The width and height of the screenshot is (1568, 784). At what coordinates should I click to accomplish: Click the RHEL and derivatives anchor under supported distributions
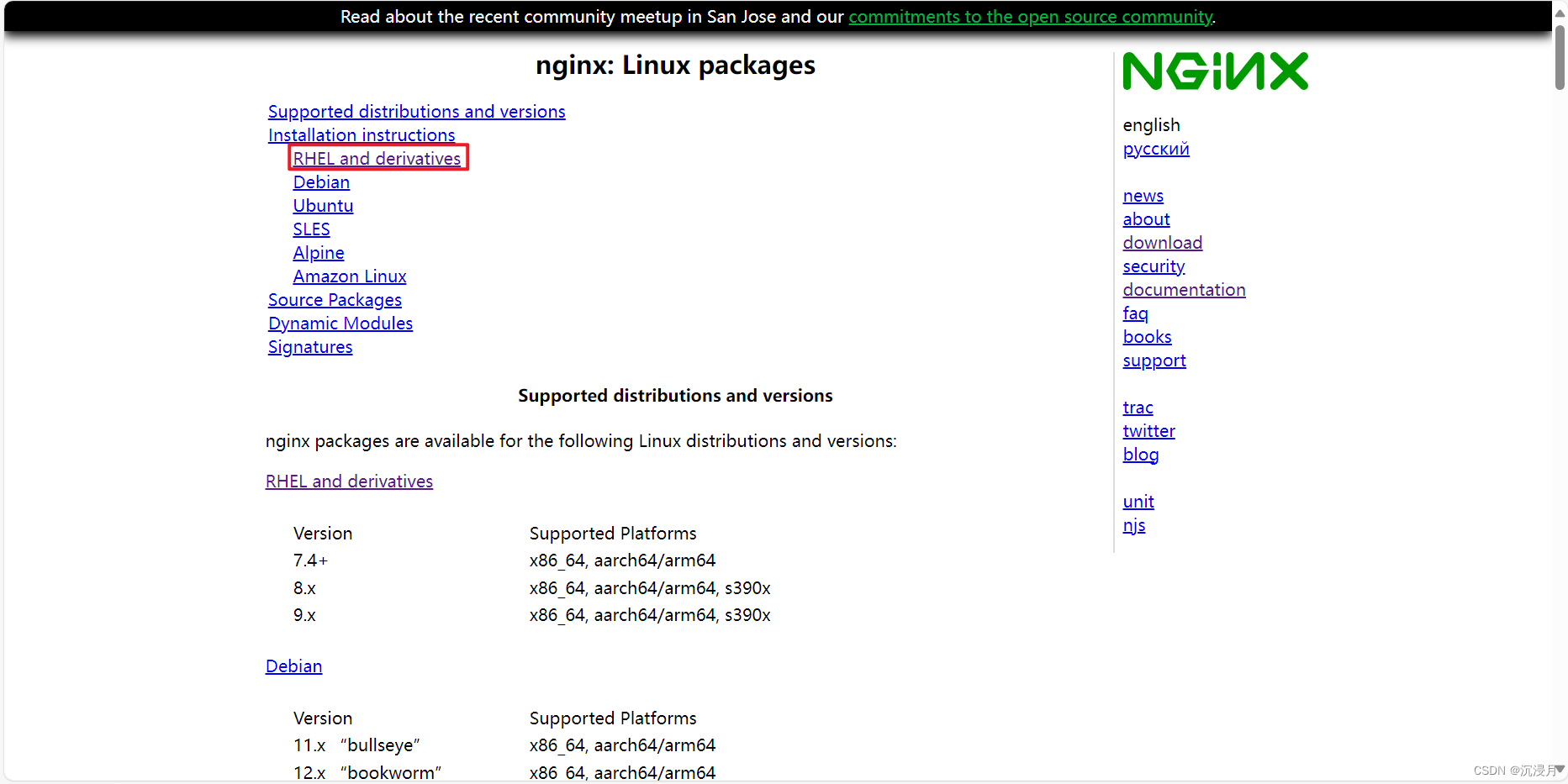tap(348, 481)
